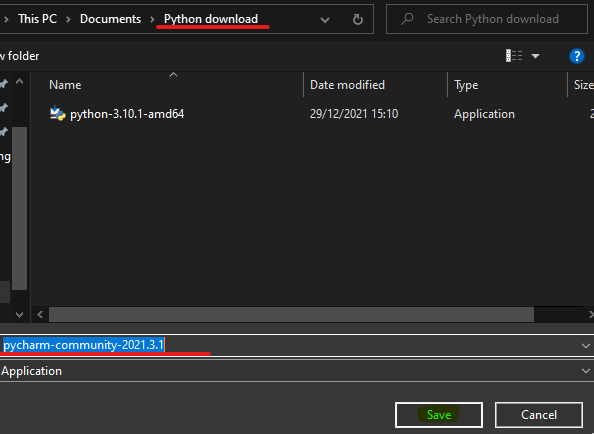Click the Save button

point(439,415)
